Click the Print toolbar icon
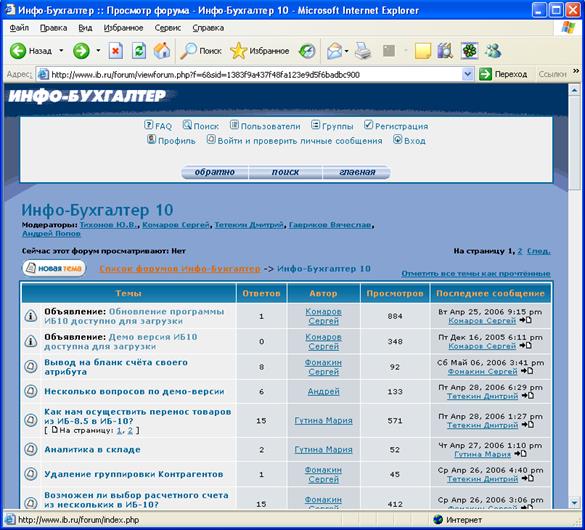The image size is (585, 530). [363, 51]
